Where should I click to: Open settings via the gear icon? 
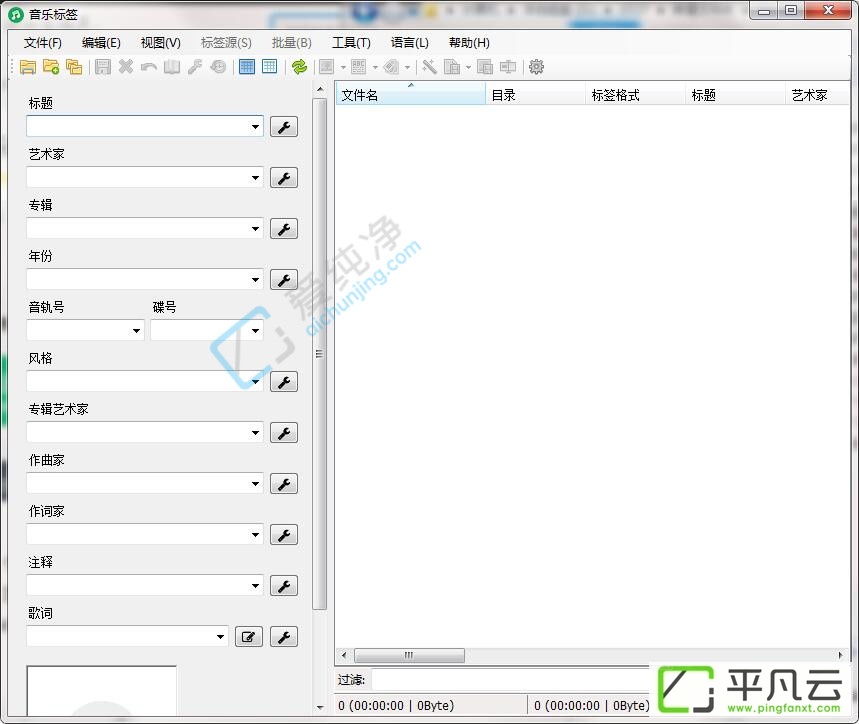[x=536, y=67]
